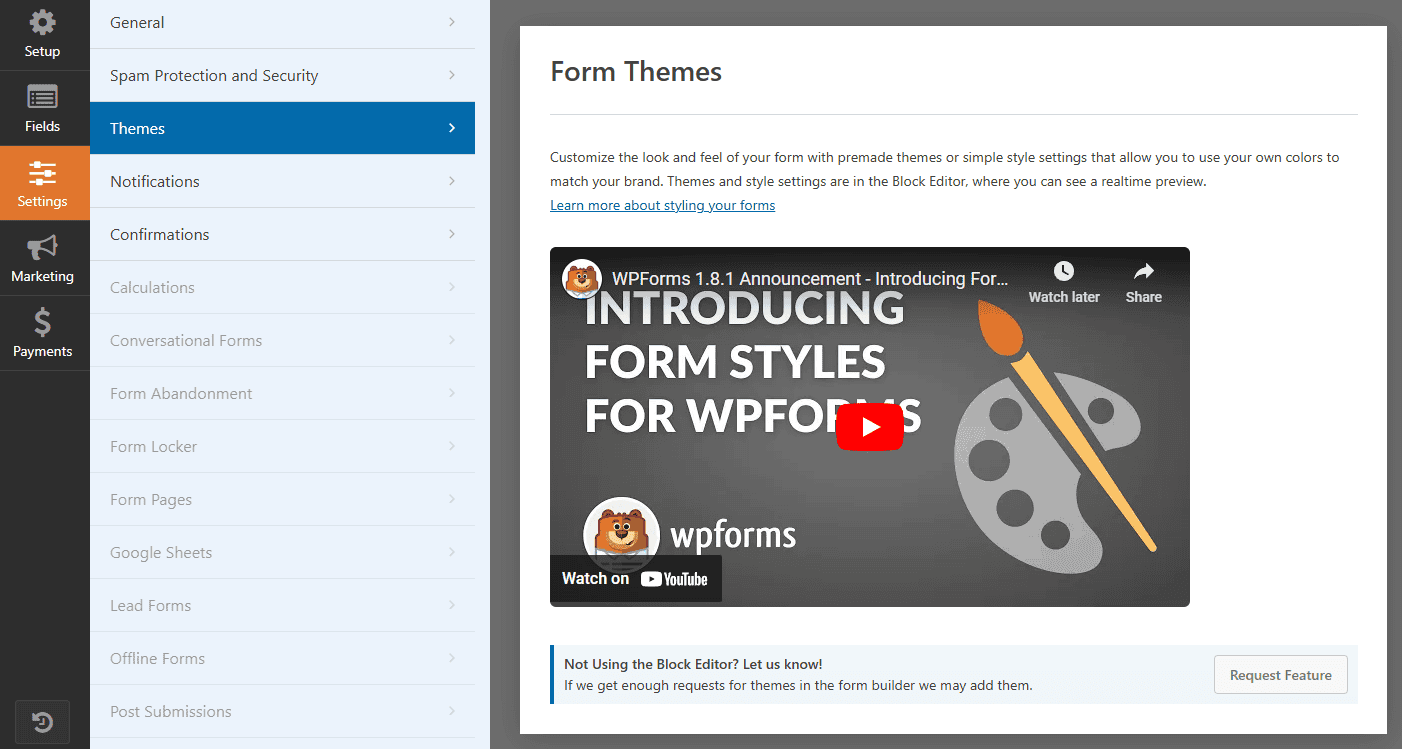This screenshot has height=749, width=1402.
Task: Open Spam Protection and Security settings
Action: (x=282, y=75)
